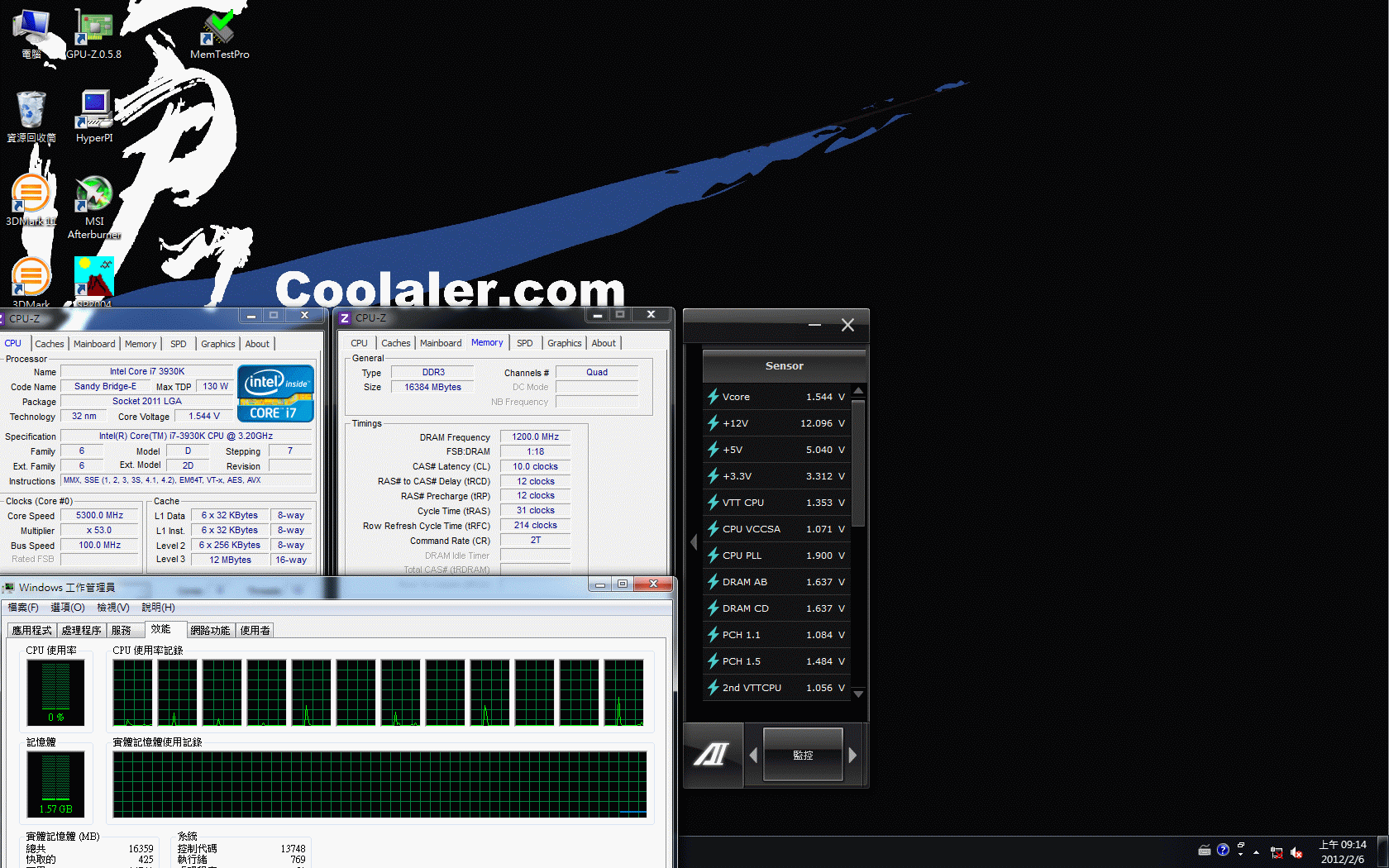Close the Sensor panel with the X
The height and width of the screenshot is (868, 1389).
pyautogui.click(x=847, y=325)
